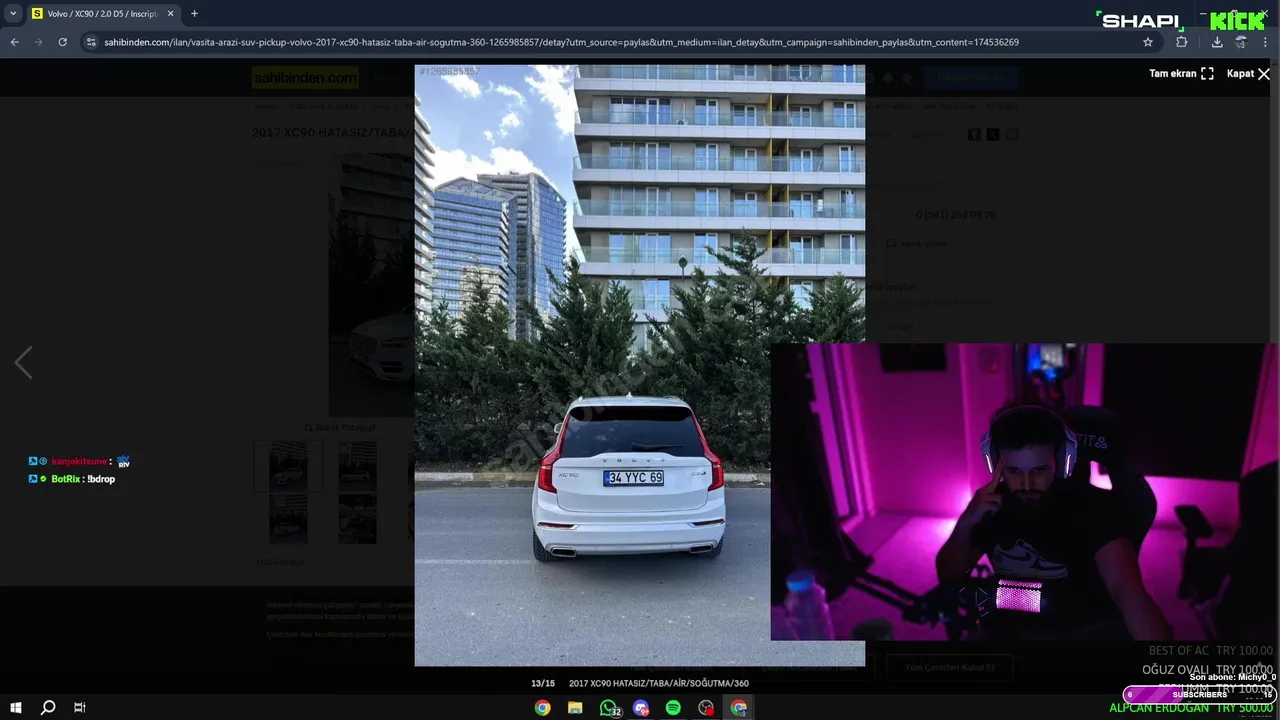Image resolution: width=1280 pixels, height=720 pixels.
Task: Click the webcam overlay of the streamer
Action: [1024, 492]
